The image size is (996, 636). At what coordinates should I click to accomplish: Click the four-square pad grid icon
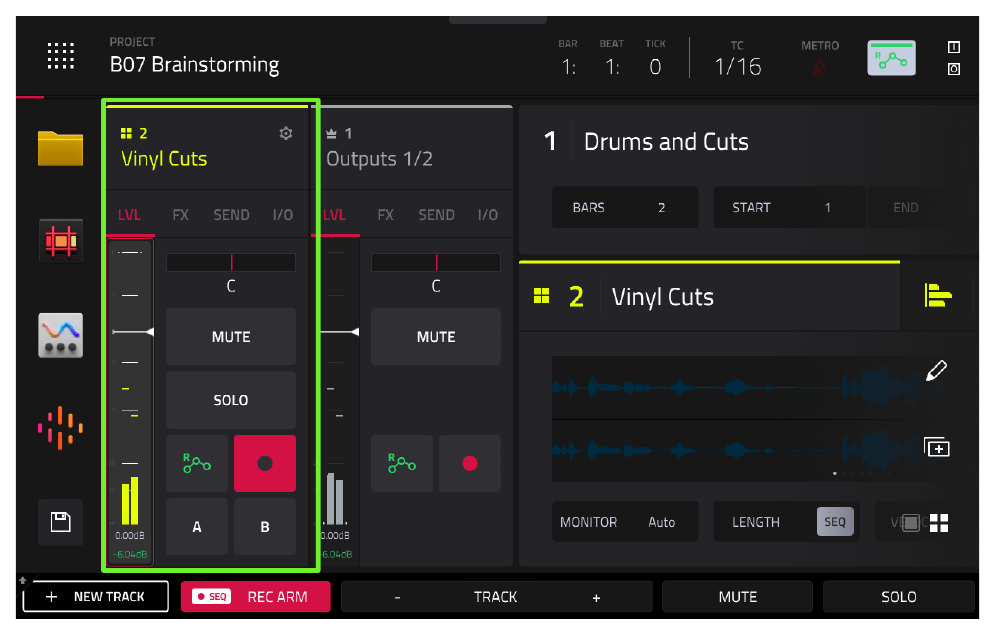click(x=939, y=523)
